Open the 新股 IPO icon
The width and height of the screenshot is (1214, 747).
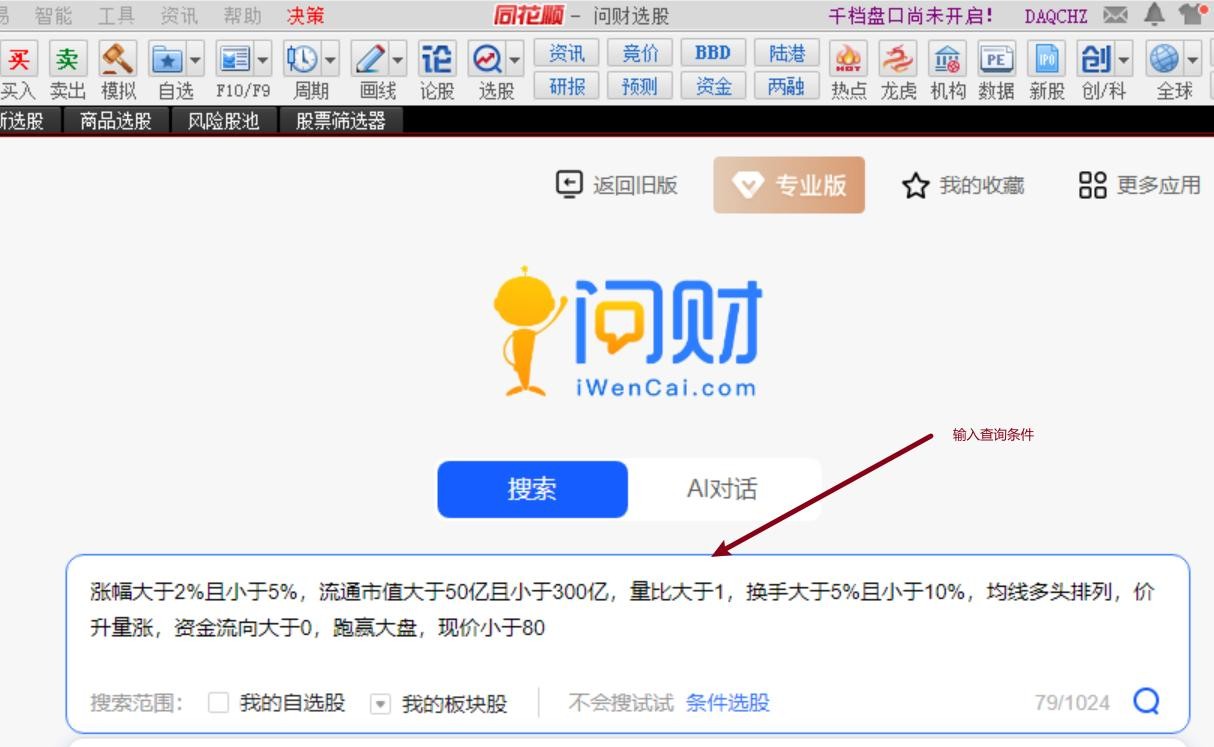click(x=1046, y=61)
